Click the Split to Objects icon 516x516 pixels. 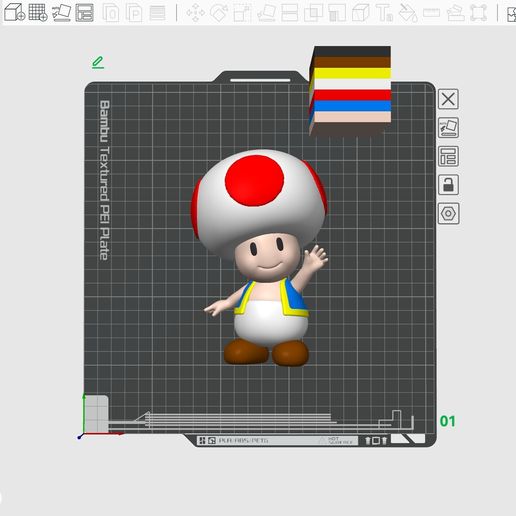click(x=111, y=13)
